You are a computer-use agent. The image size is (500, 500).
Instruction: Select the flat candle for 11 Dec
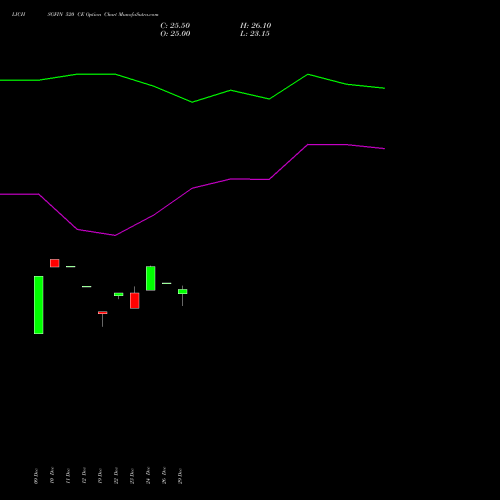pos(71,266)
